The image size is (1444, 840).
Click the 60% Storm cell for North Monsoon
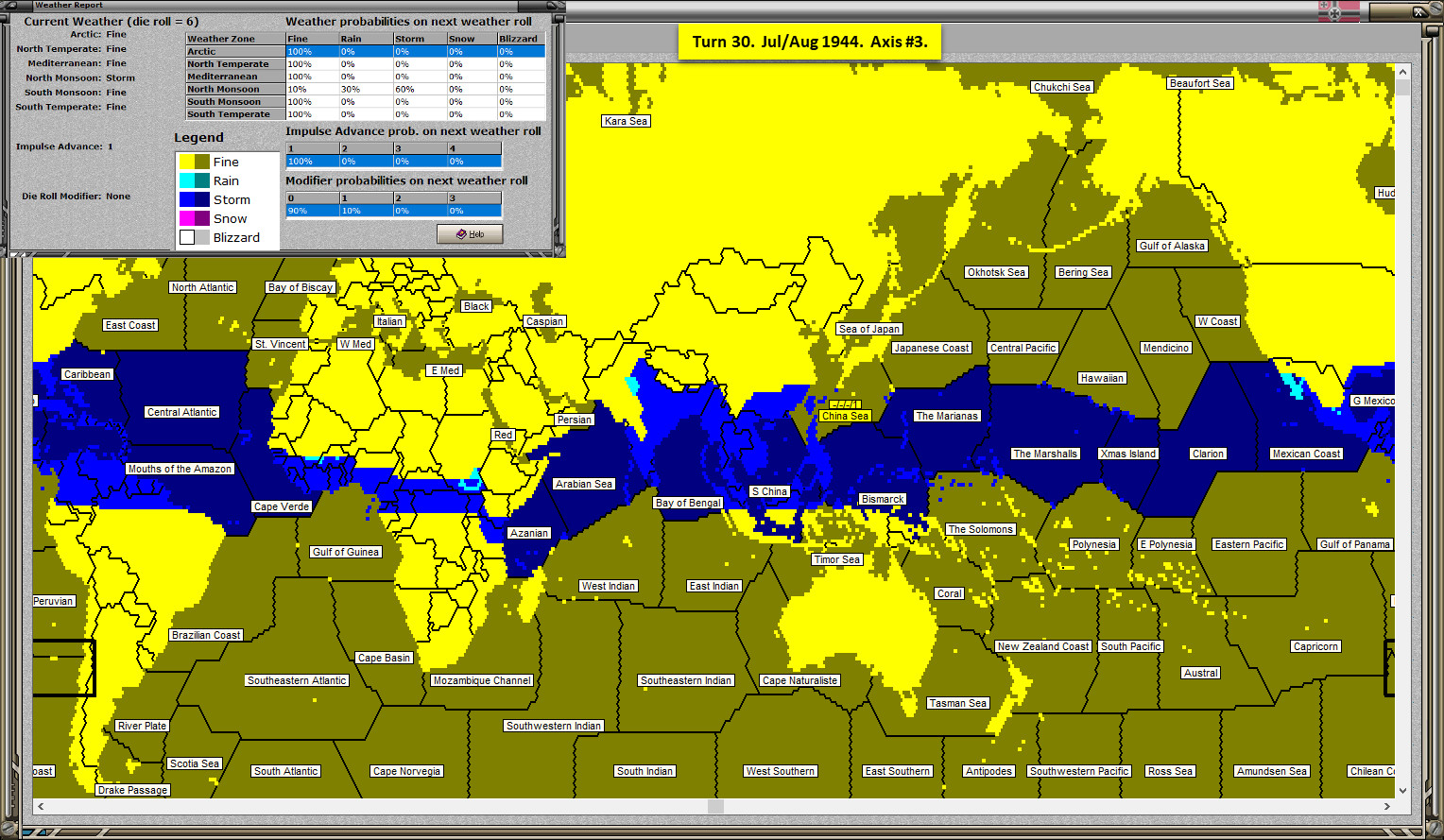420,89
